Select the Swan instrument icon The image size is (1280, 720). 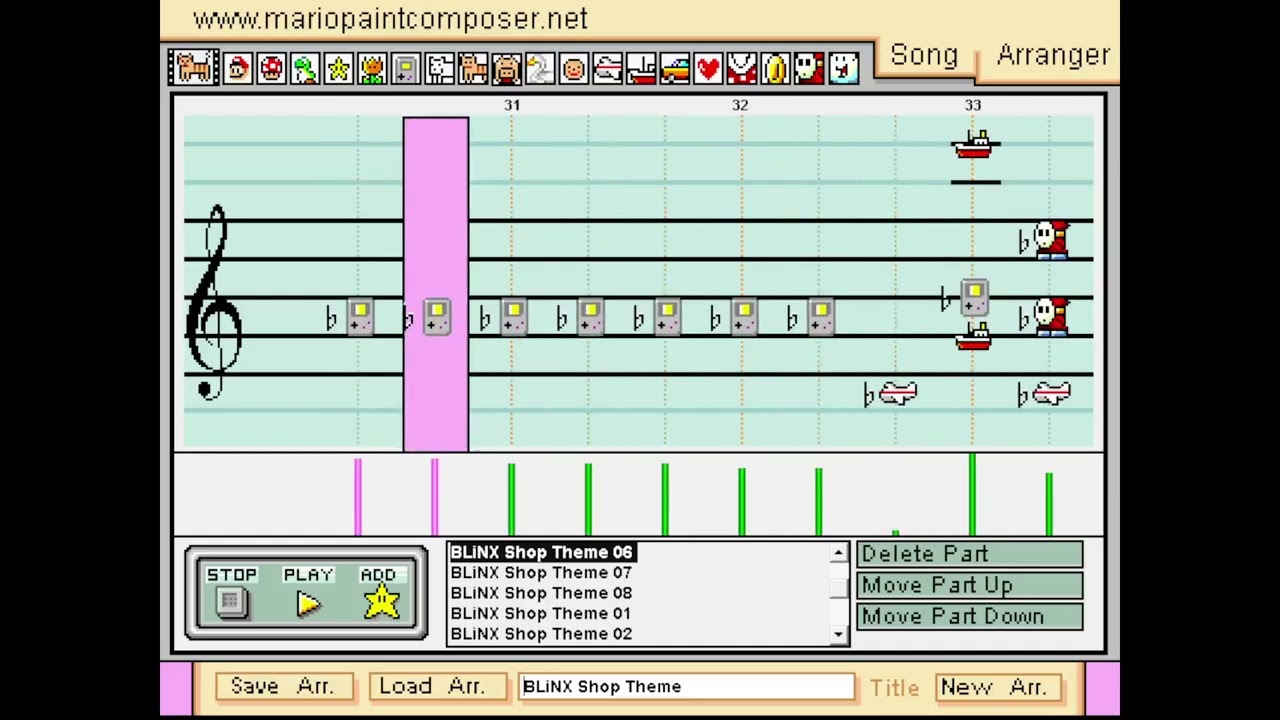point(540,68)
